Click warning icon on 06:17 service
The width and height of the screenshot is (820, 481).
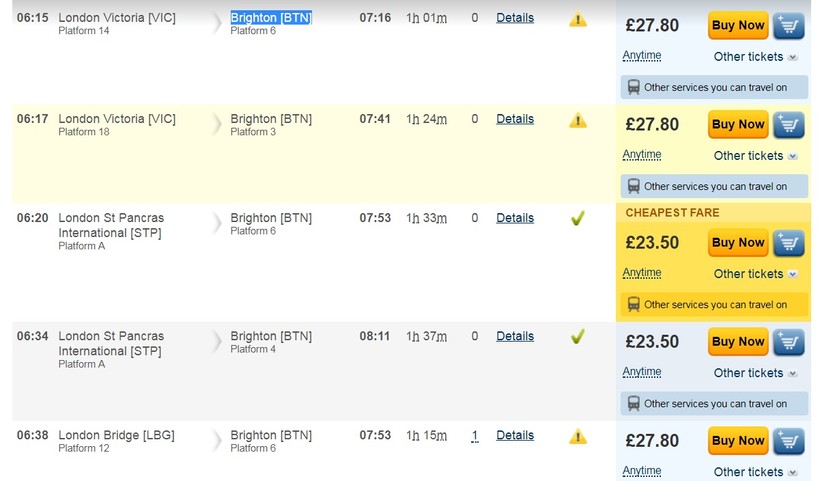coord(578,120)
